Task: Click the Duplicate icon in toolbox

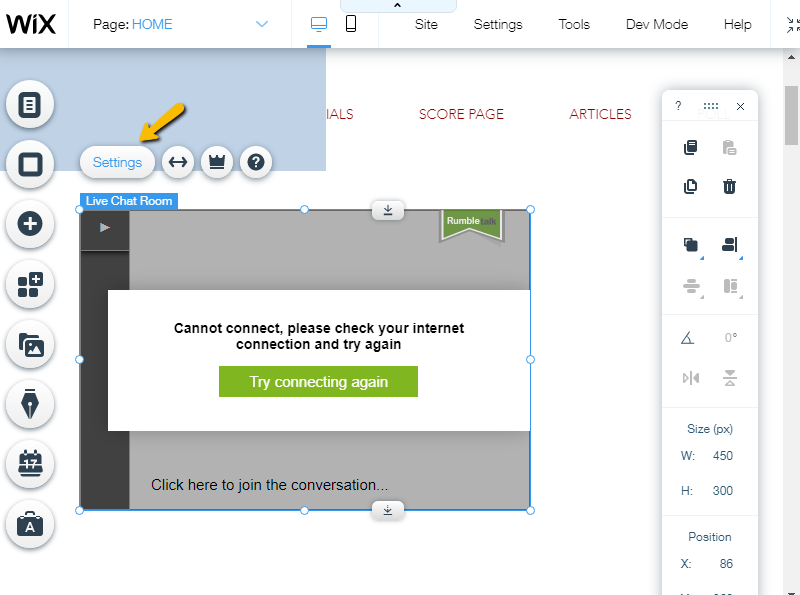Action: [x=690, y=186]
